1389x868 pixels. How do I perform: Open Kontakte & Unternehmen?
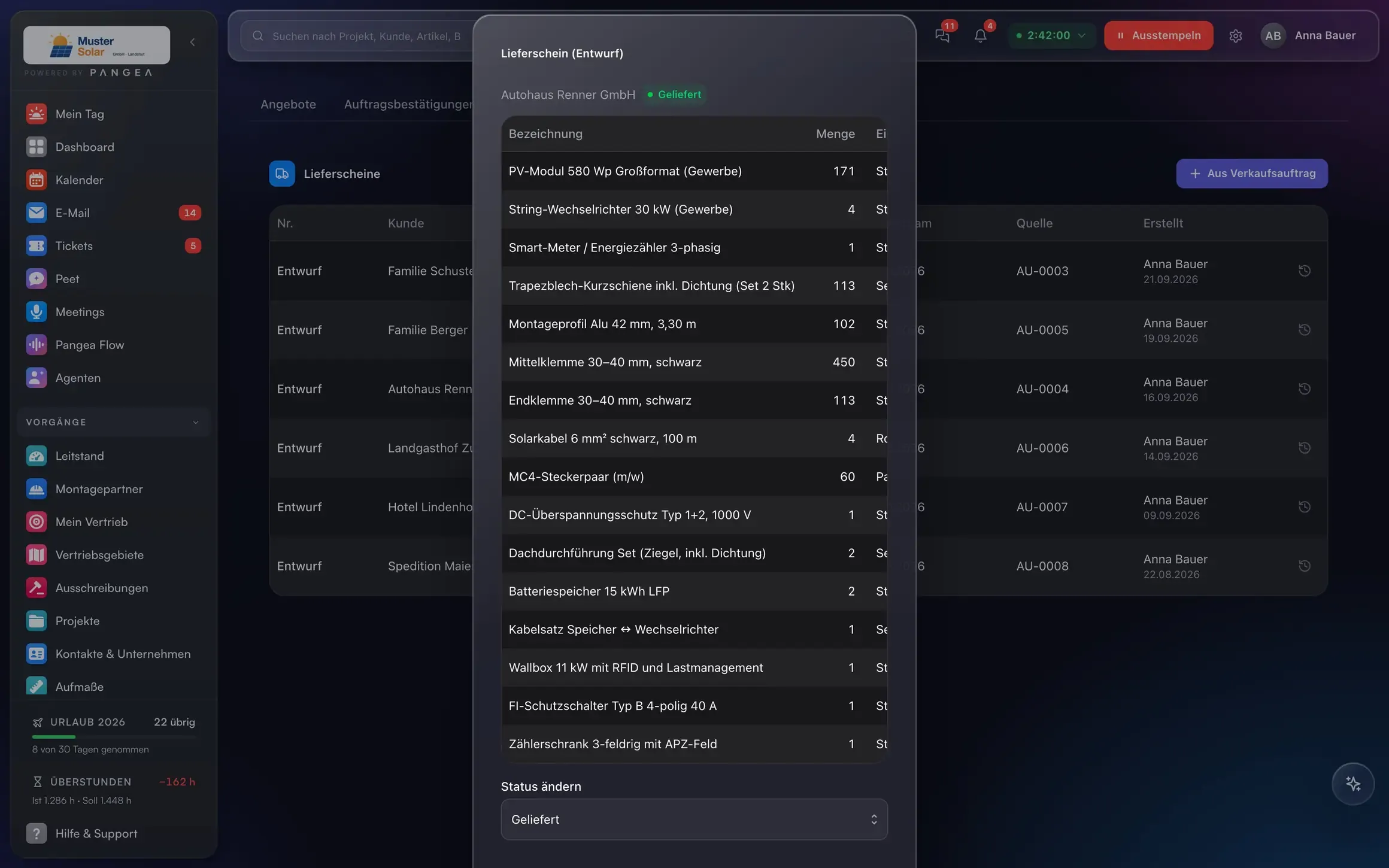[113, 654]
